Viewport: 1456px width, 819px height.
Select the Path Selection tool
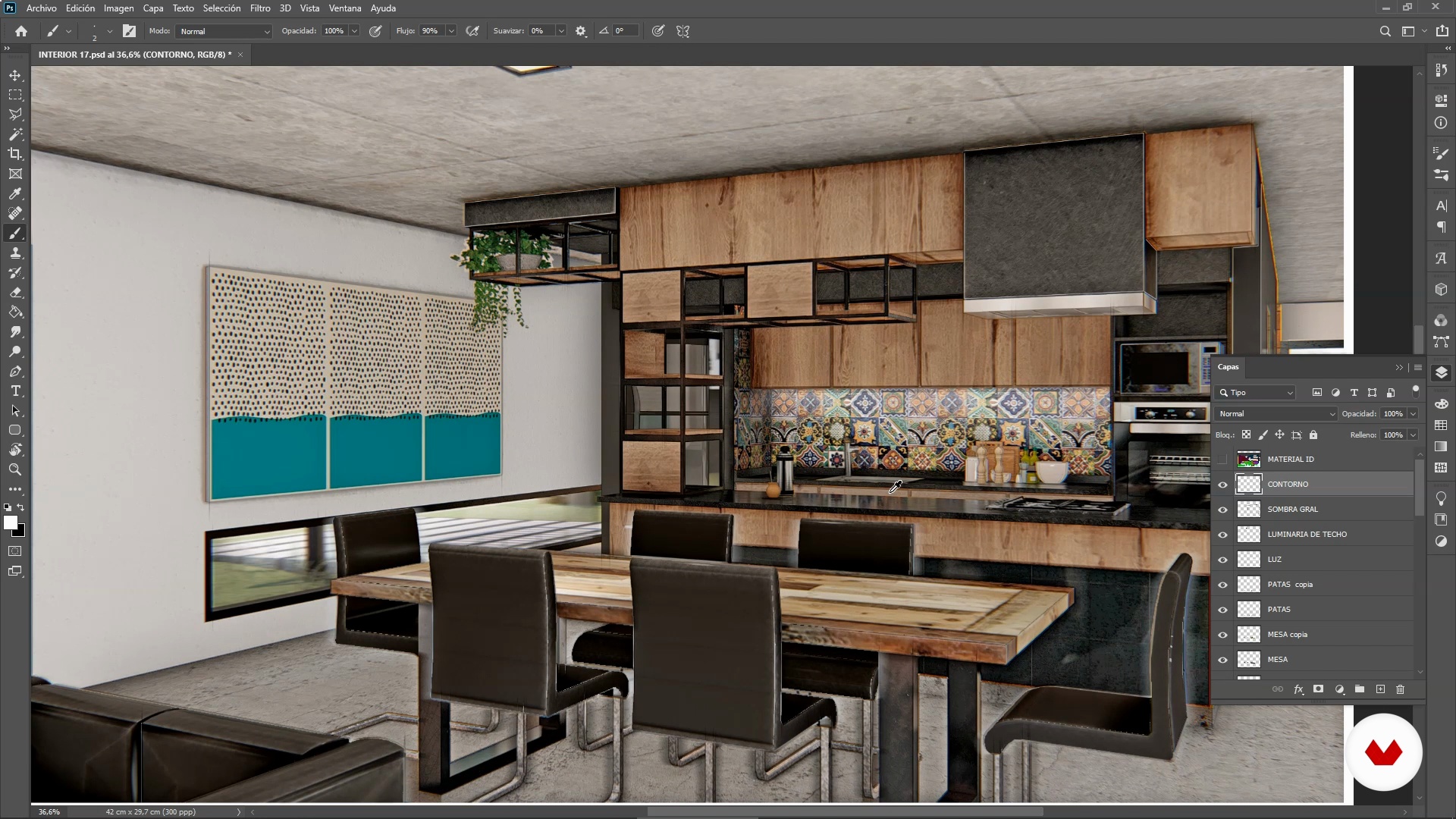click(15, 410)
